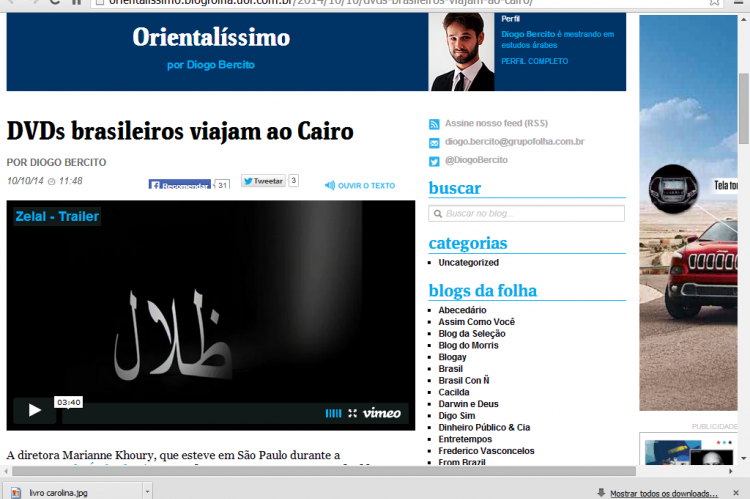Close the downloads bar

736,493
